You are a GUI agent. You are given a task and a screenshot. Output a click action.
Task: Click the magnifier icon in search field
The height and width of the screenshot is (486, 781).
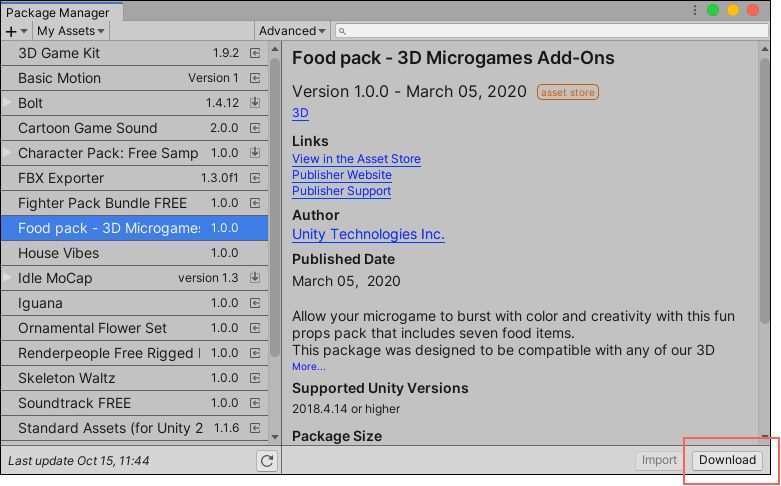click(343, 31)
